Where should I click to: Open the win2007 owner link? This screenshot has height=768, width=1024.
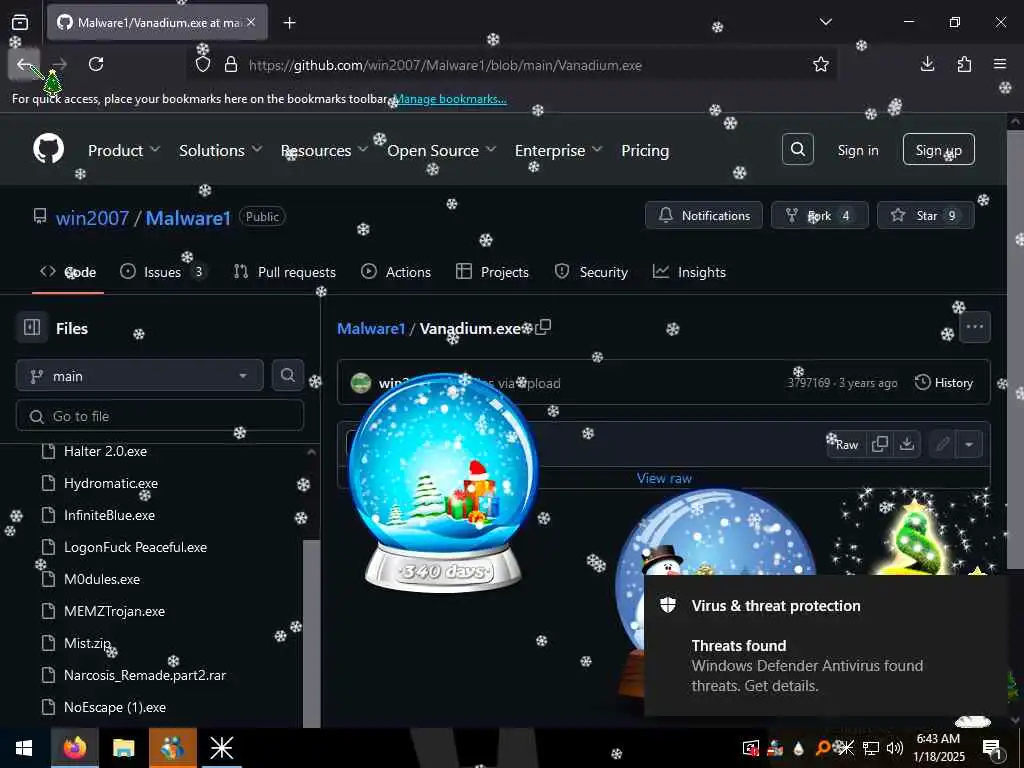tap(92, 217)
